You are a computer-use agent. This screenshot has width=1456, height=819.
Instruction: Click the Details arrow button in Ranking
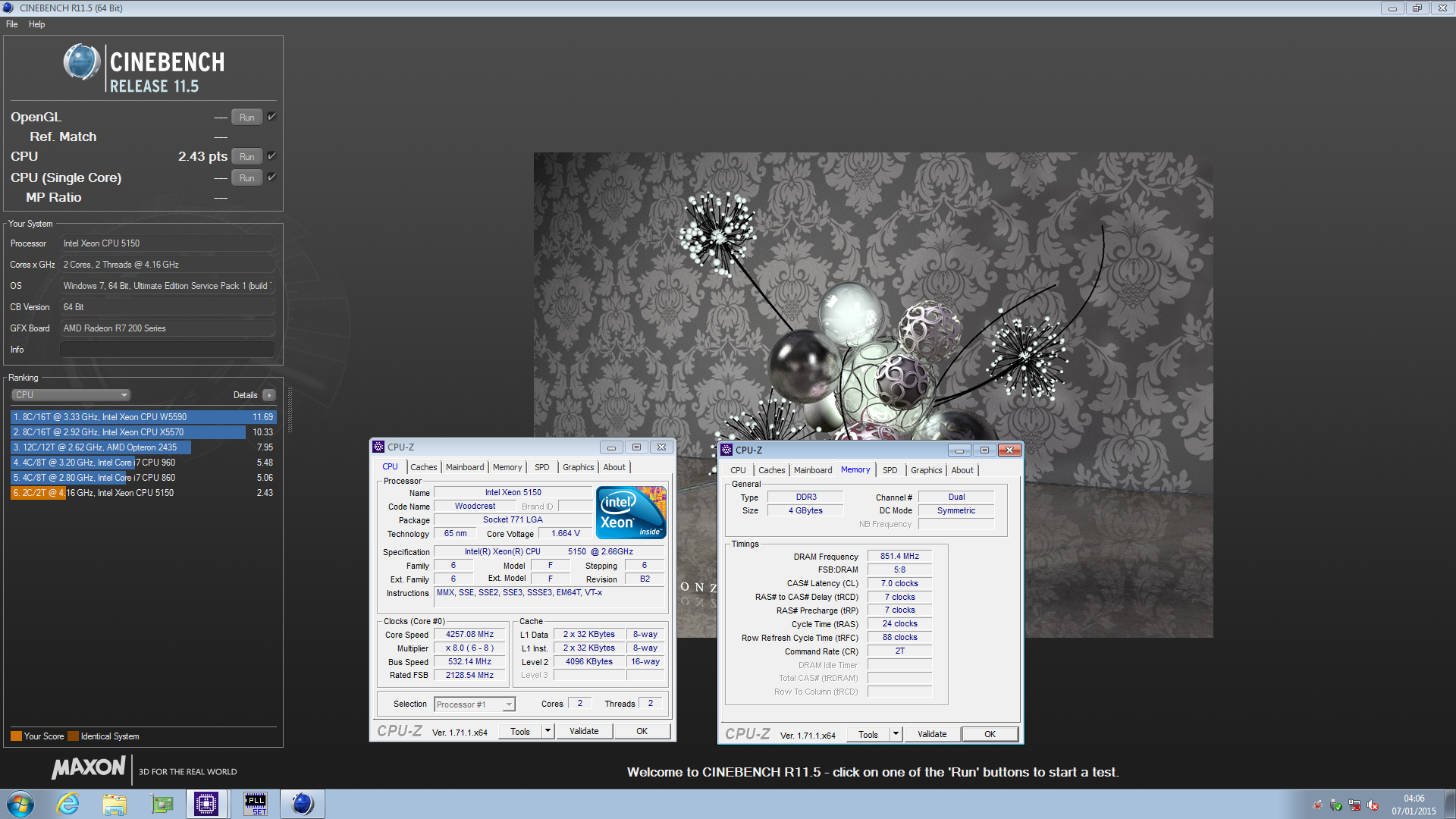click(269, 395)
